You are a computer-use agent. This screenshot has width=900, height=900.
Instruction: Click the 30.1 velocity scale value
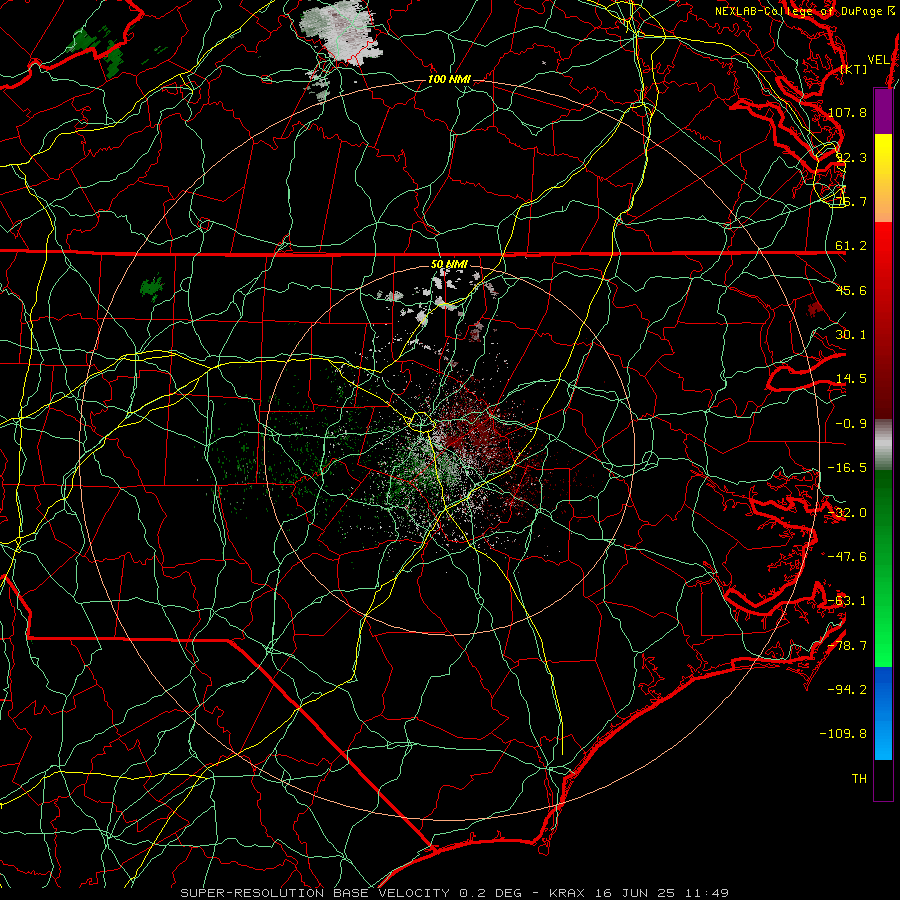pyautogui.click(x=851, y=335)
